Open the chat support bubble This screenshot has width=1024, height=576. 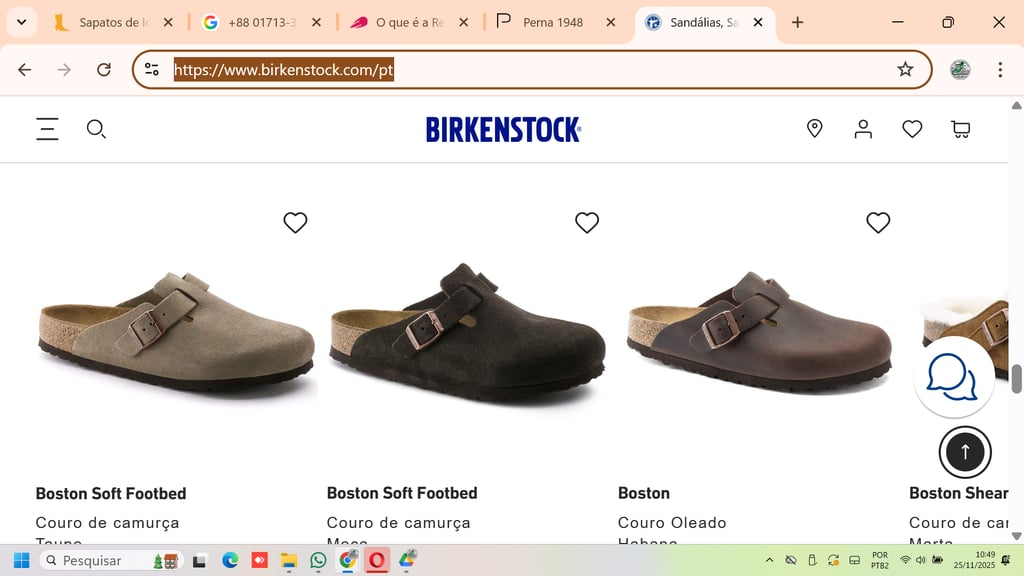point(954,377)
